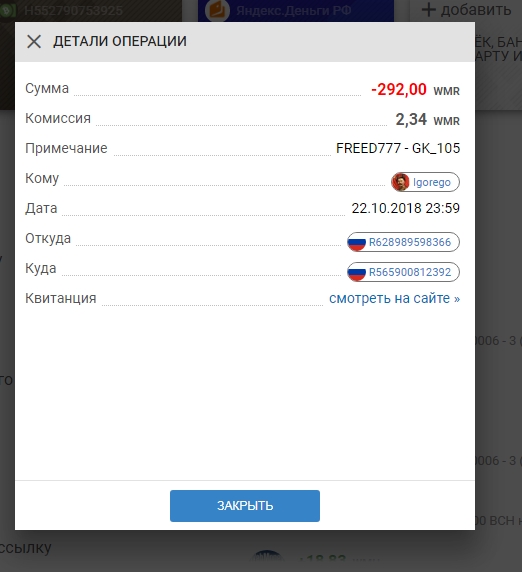This screenshot has width=522, height=572.
Task: Click Russian flag icon beside R628989598366
Action: [356, 242]
